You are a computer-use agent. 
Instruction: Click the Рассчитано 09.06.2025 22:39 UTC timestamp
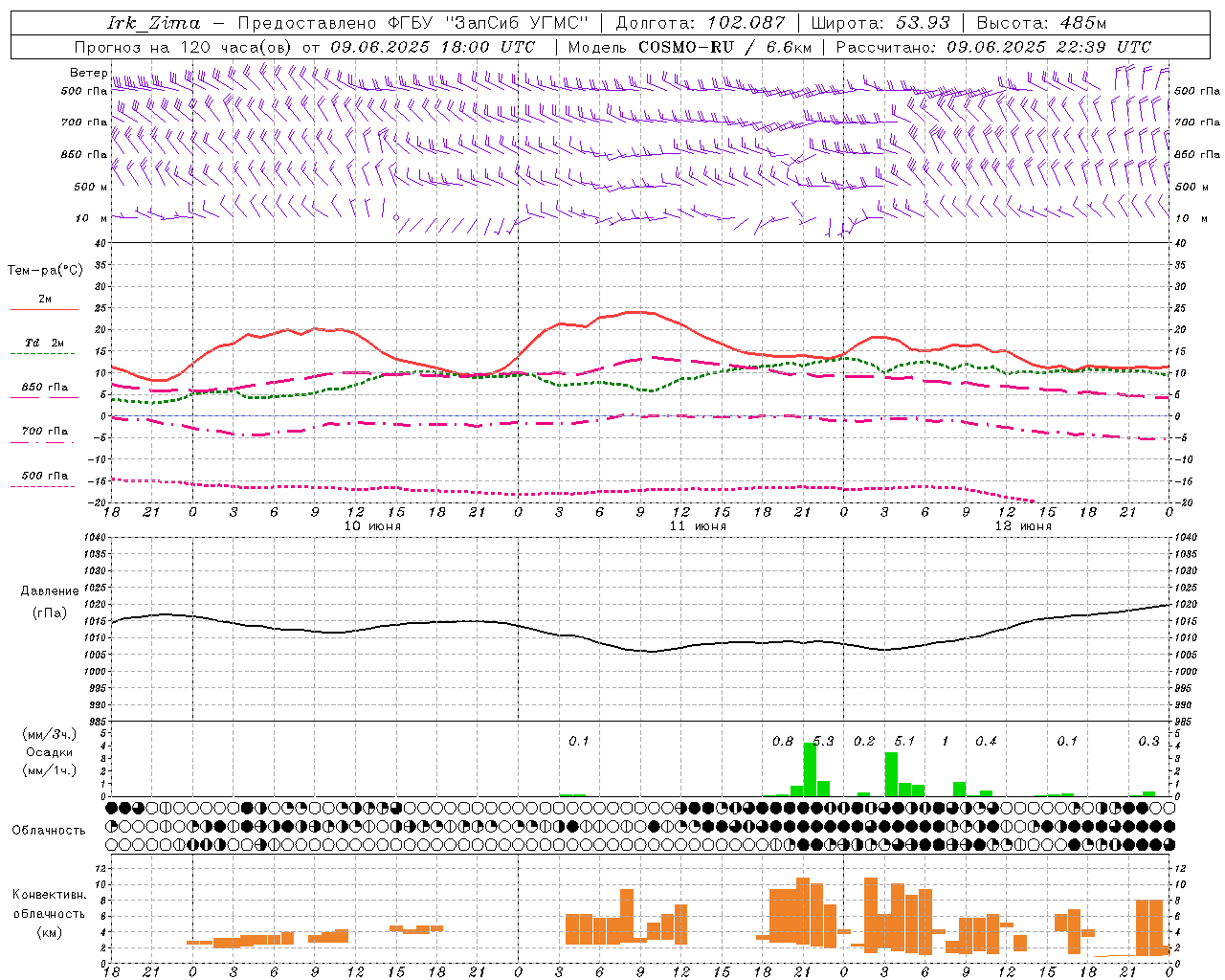coord(993,47)
